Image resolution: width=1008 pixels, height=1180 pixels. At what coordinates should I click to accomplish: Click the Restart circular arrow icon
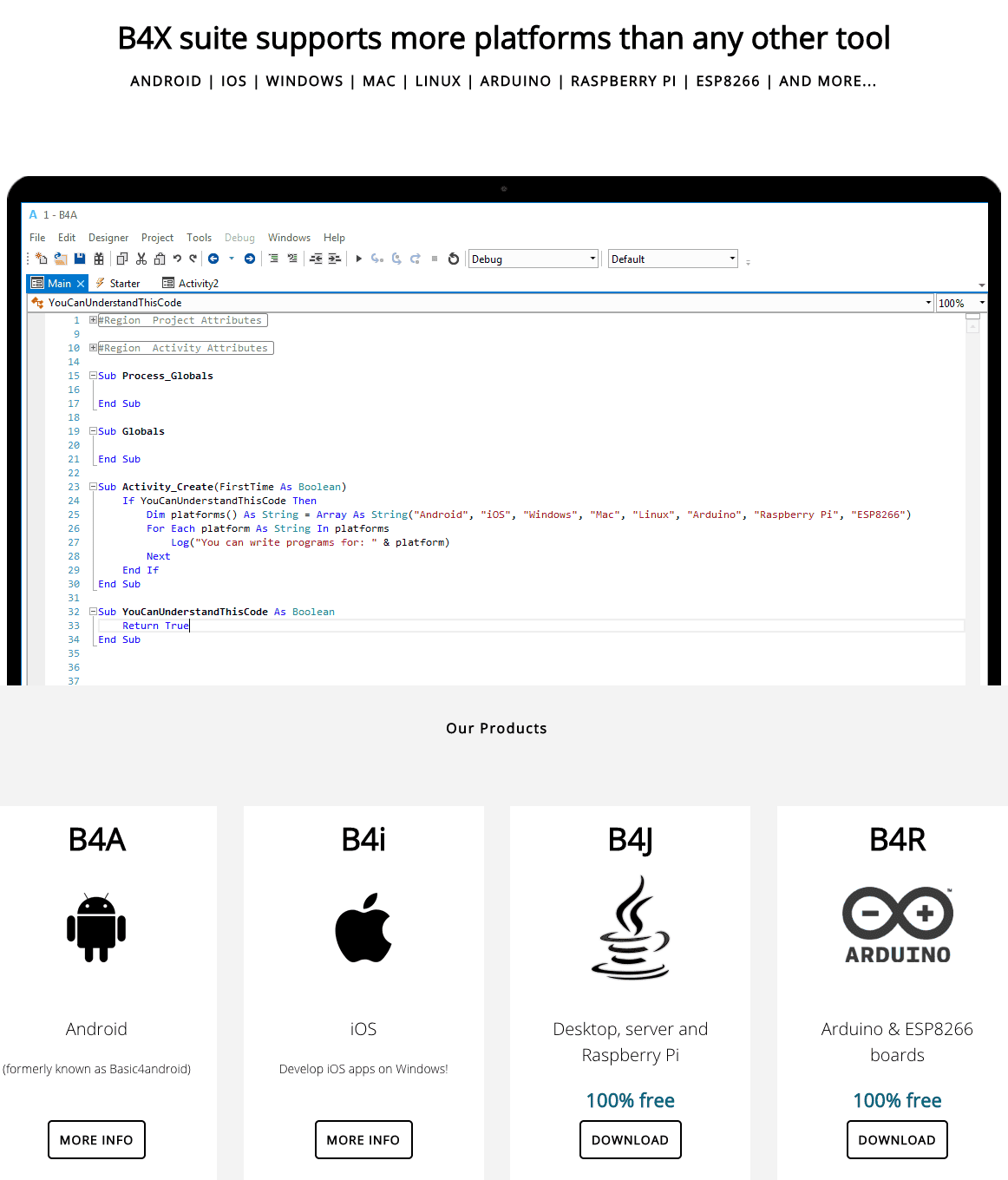pos(454,259)
